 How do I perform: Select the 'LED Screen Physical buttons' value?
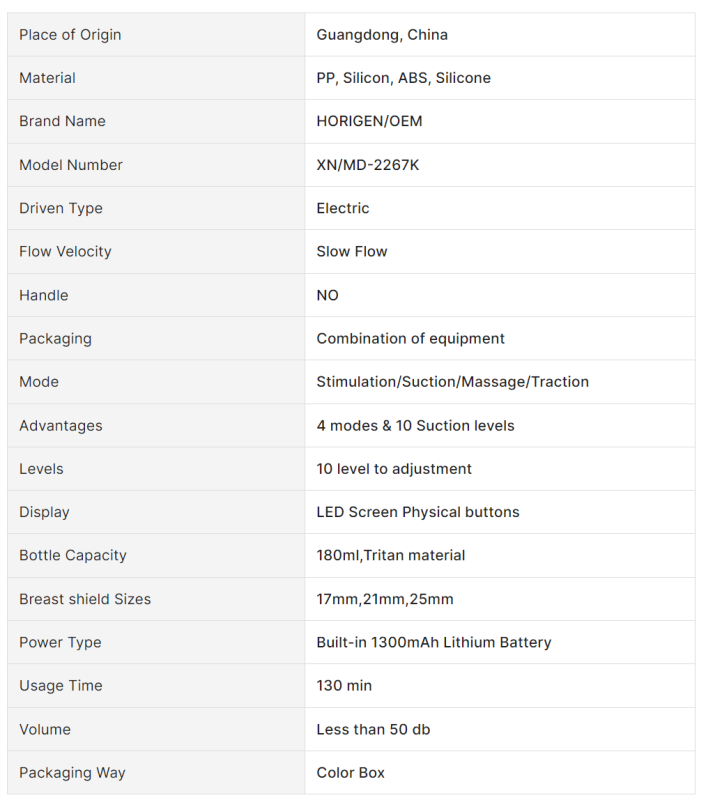click(418, 512)
